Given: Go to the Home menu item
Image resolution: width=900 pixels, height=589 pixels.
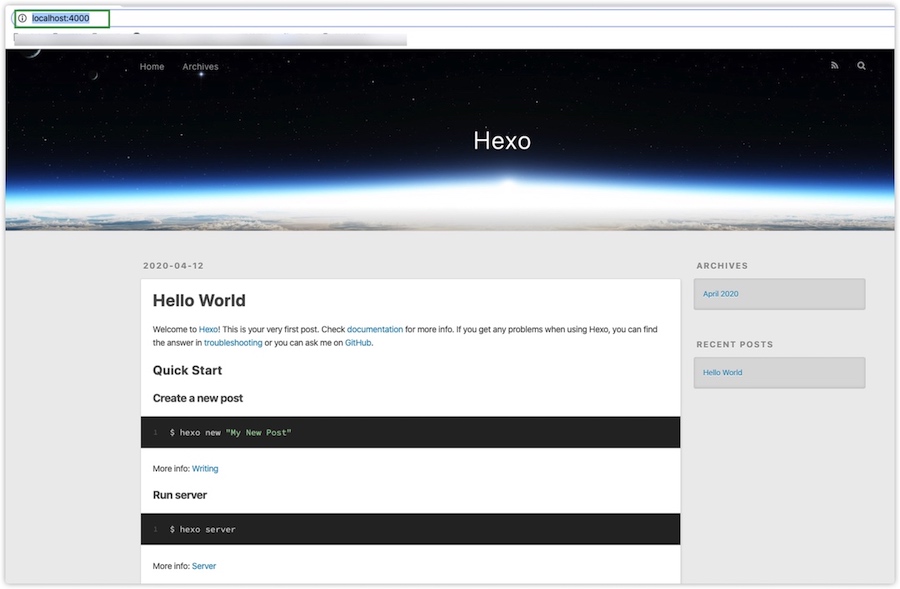Looking at the screenshot, I should pos(152,67).
